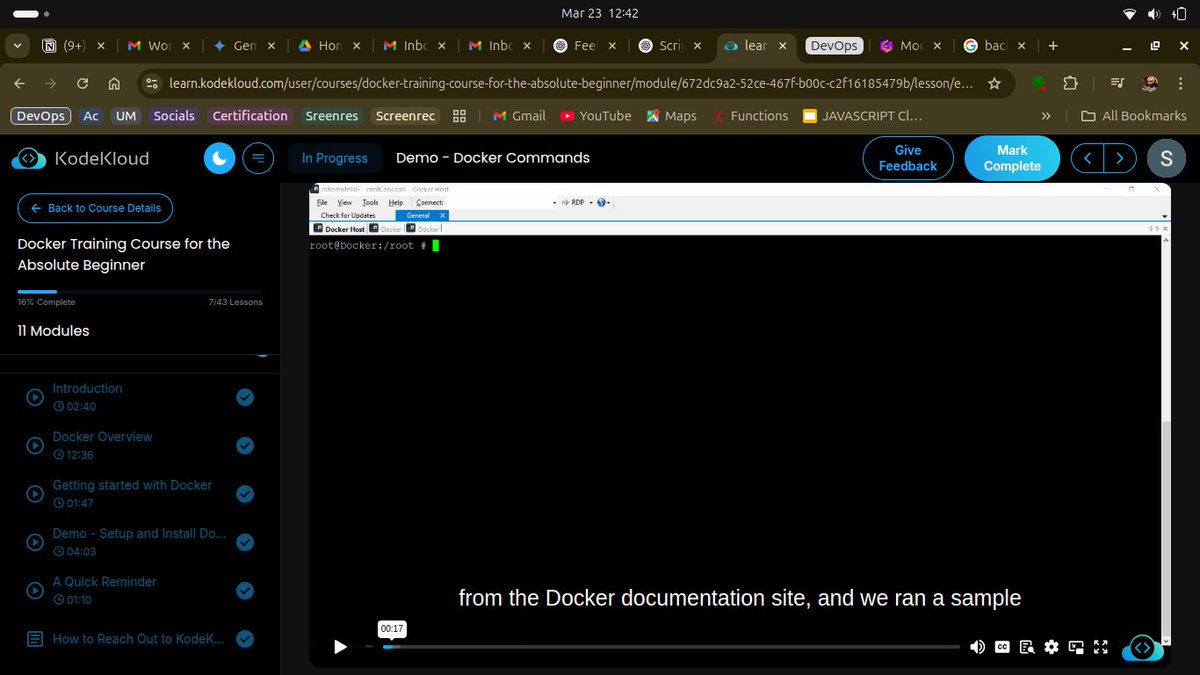Image resolution: width=1200 pixels, height=675 pixels.
Task: Mute the video volume
Action: [x=977, y=647]
